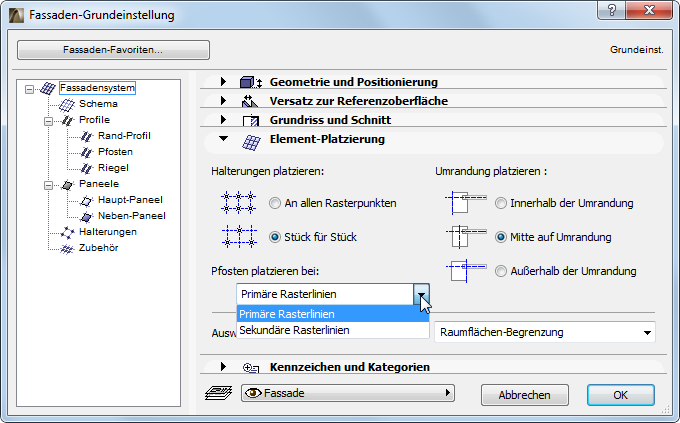Click Kennzeichen und Kategorien icon
This screenshot has height=423, width=680.
[x=251, y=367]
